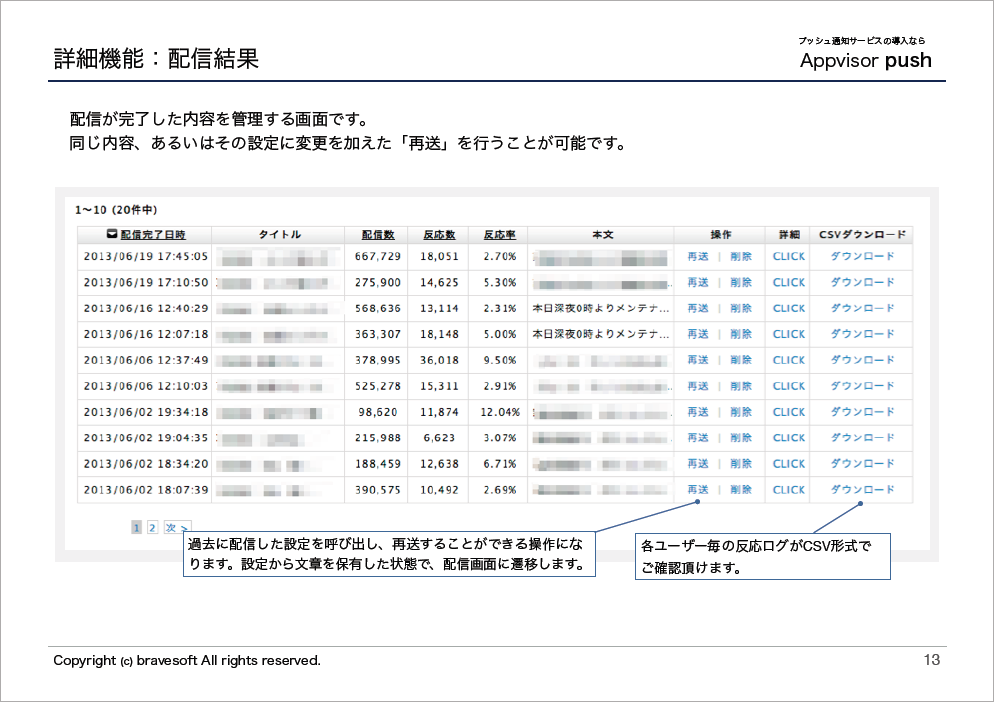
Task: Open CLICK details for 2013/06/02 19:04:35 row
Action: [x=789, y=438]
